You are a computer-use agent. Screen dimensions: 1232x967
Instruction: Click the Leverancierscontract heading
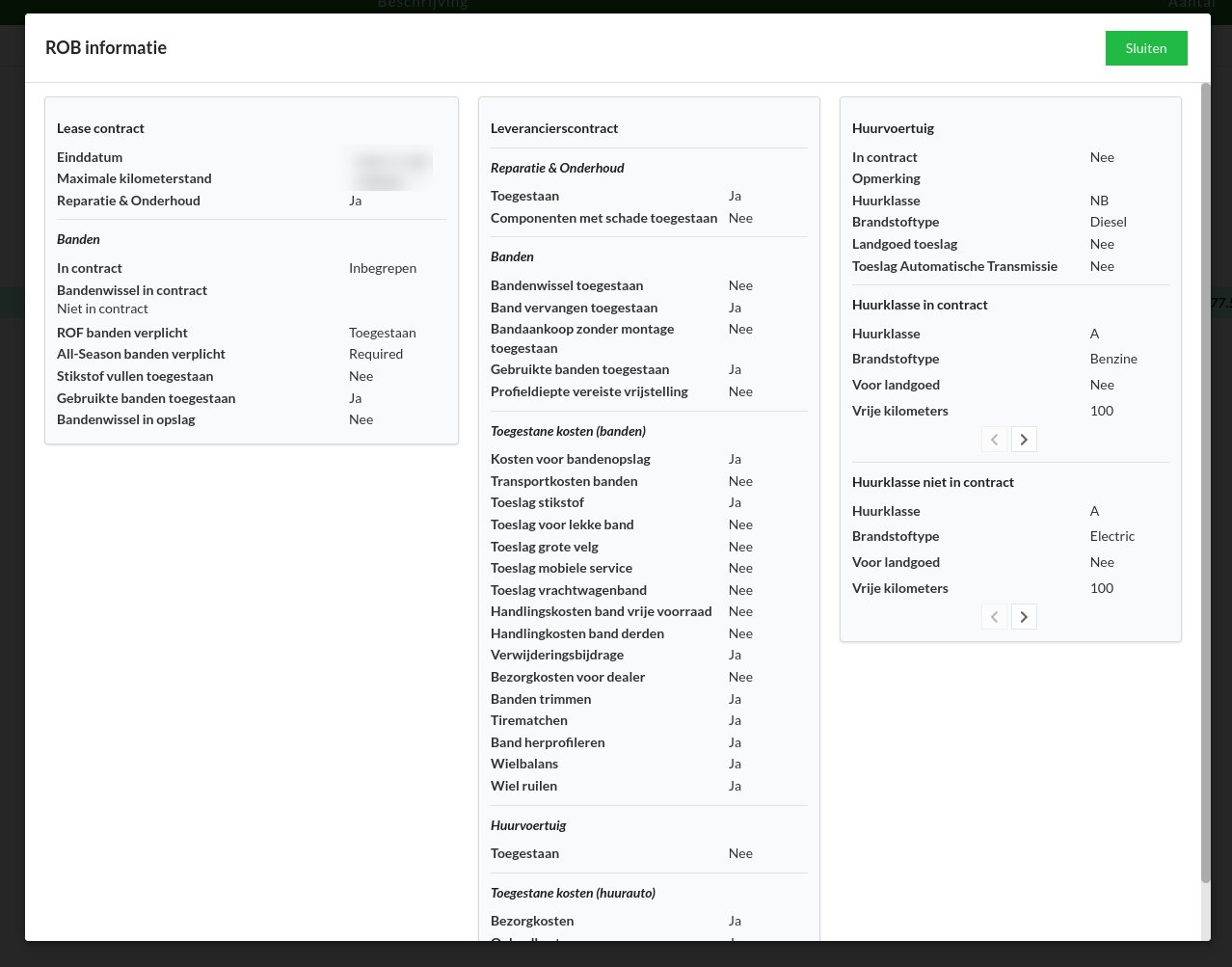click(x=554, y=128)
